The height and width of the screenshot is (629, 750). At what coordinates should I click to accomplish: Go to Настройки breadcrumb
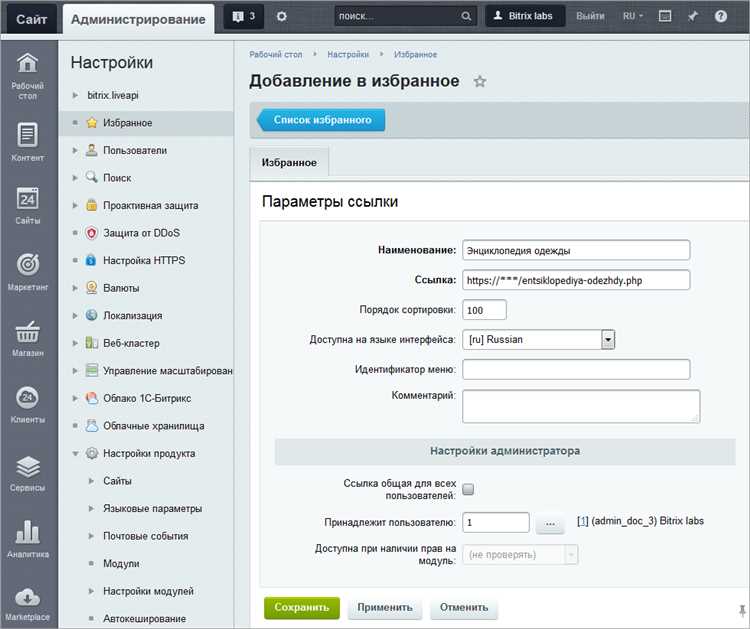coord(348,55)
